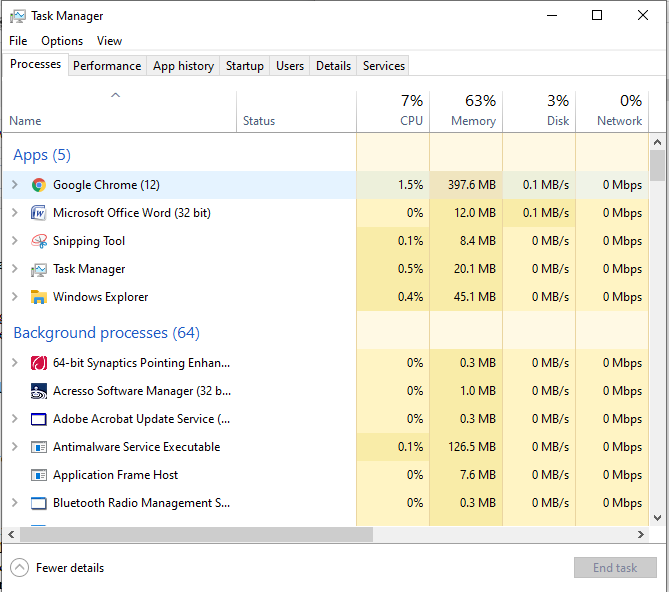The height and width of the screenshot is (592, 669).
Task: Expand the Bluetooth Radio Management entry
Action: point(14,503)
